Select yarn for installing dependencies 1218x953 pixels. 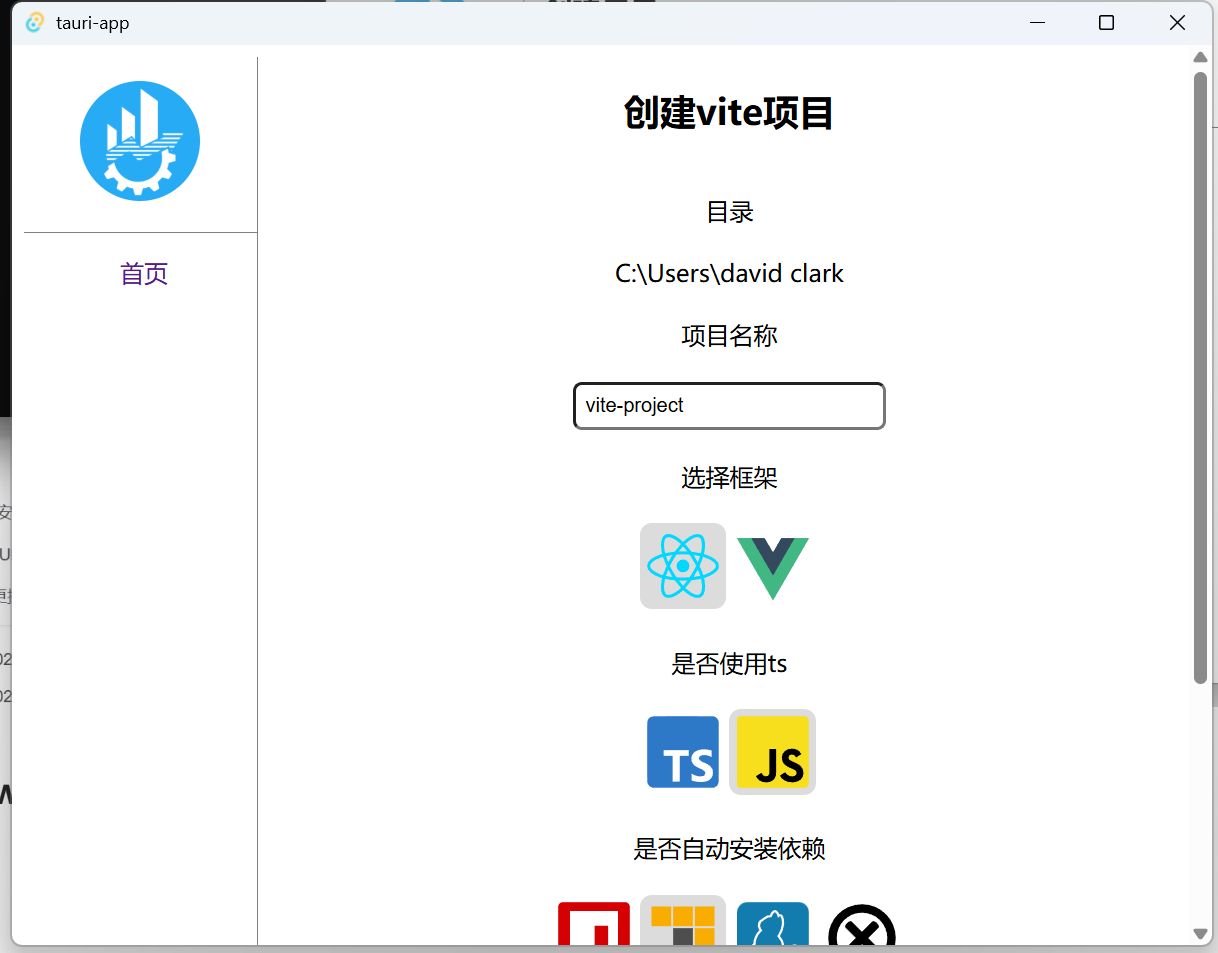point(773,924)
